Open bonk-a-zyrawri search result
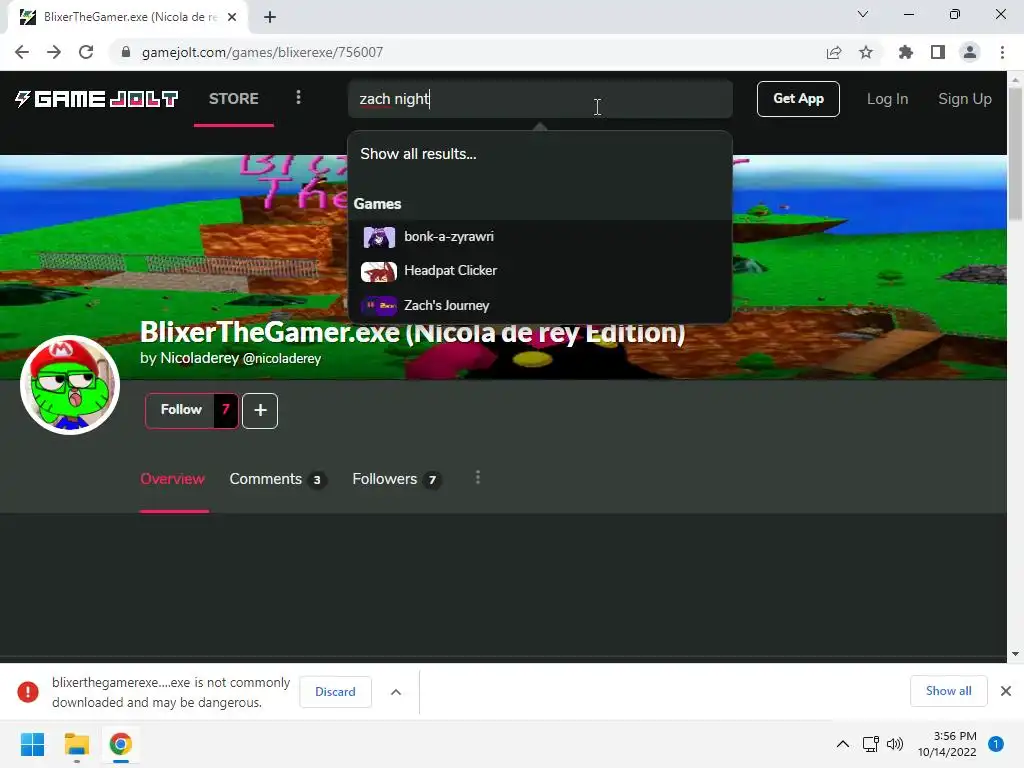Viewport: 1024px width, 768px height. [539, 237]
